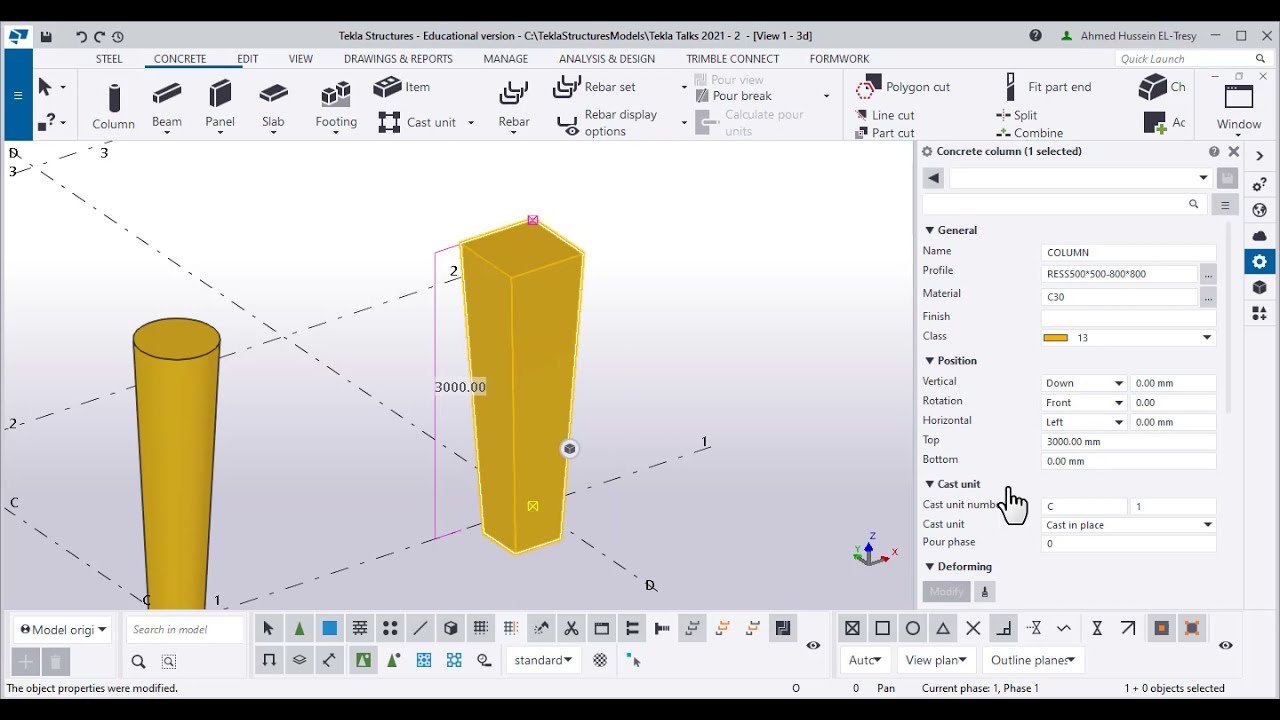The image size is (1280, 720).
Task: Click the Search in model field
Action: coord(186,630)
